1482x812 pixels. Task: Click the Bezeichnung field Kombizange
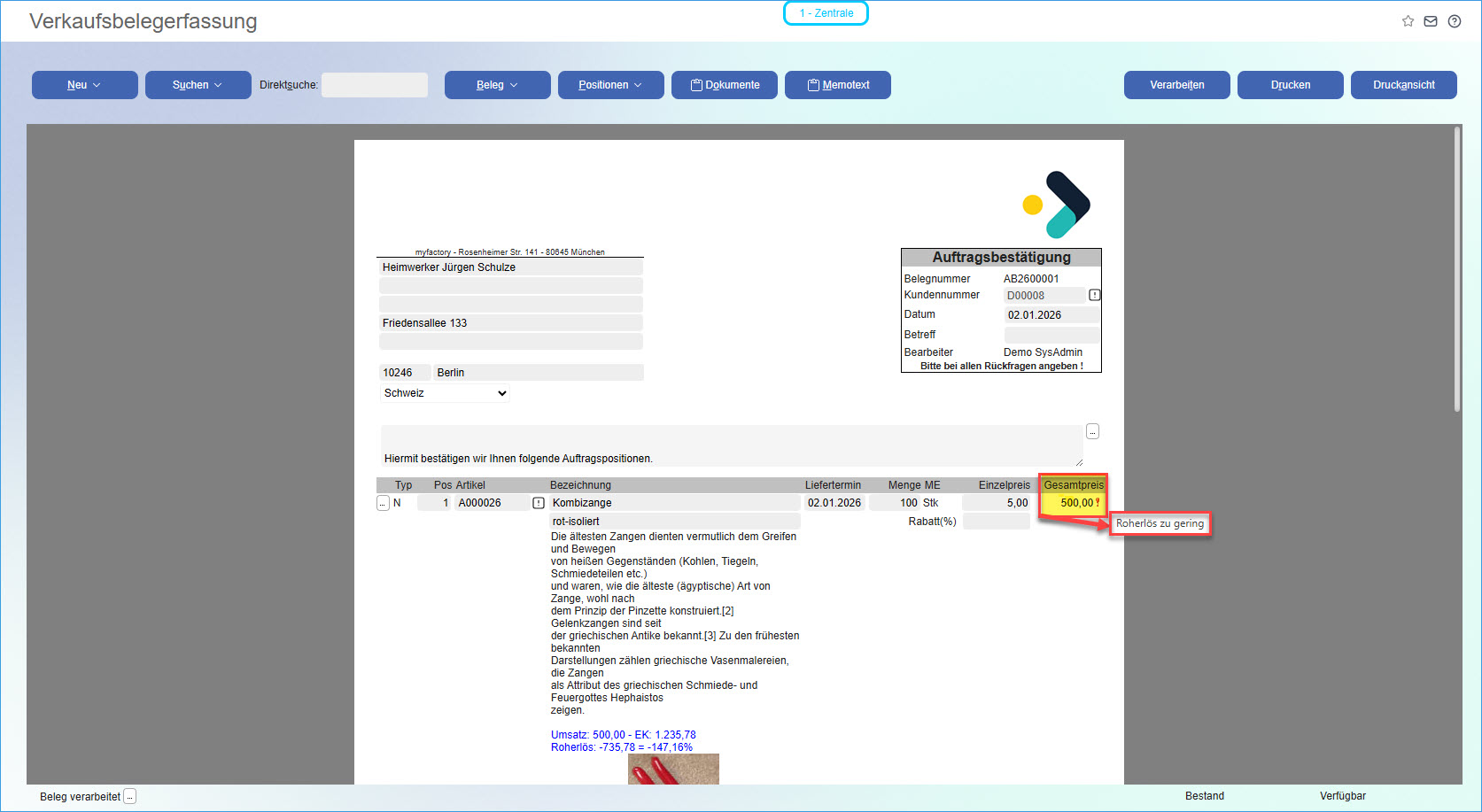[x=675, y=503]
